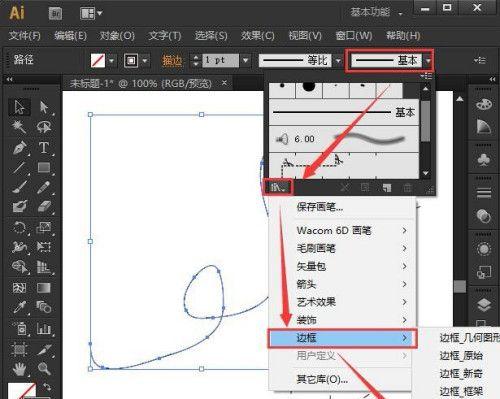This screenshot has width=500, height=399.
Task: Open the stroke weight 1 pt dropdown
Action: 245,60
